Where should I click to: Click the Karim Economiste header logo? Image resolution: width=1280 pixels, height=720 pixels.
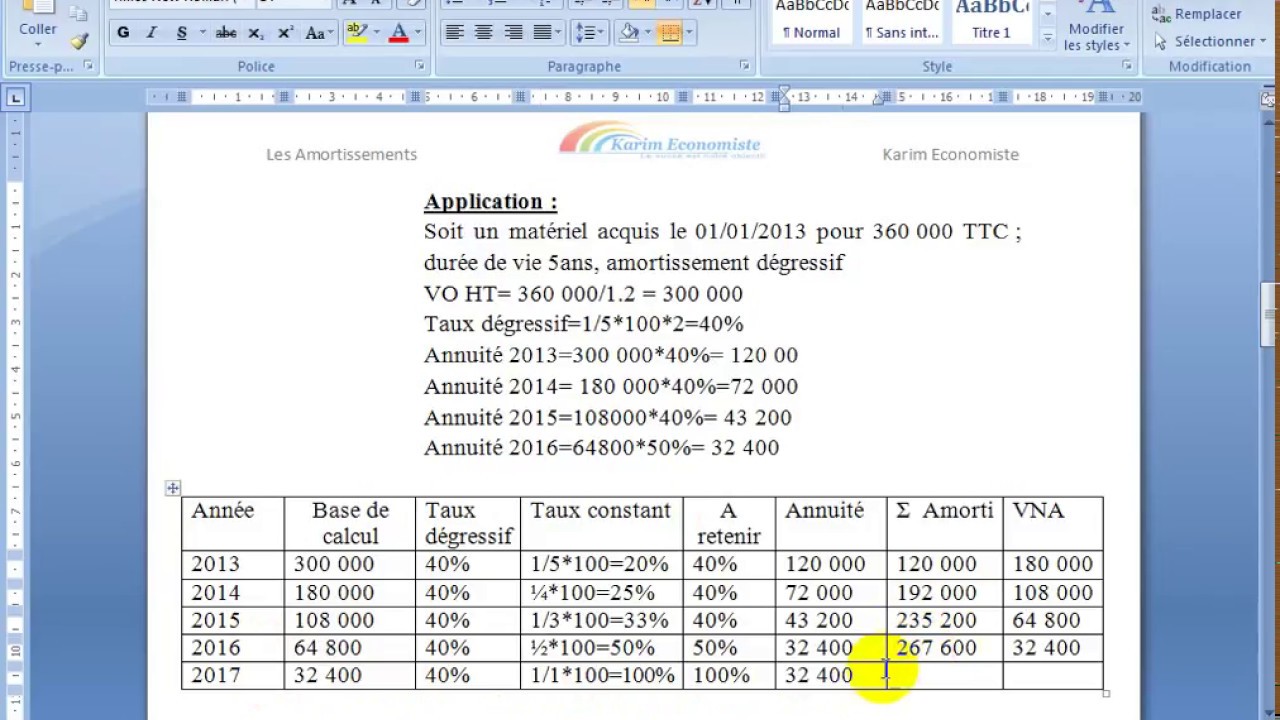[661, 141]
